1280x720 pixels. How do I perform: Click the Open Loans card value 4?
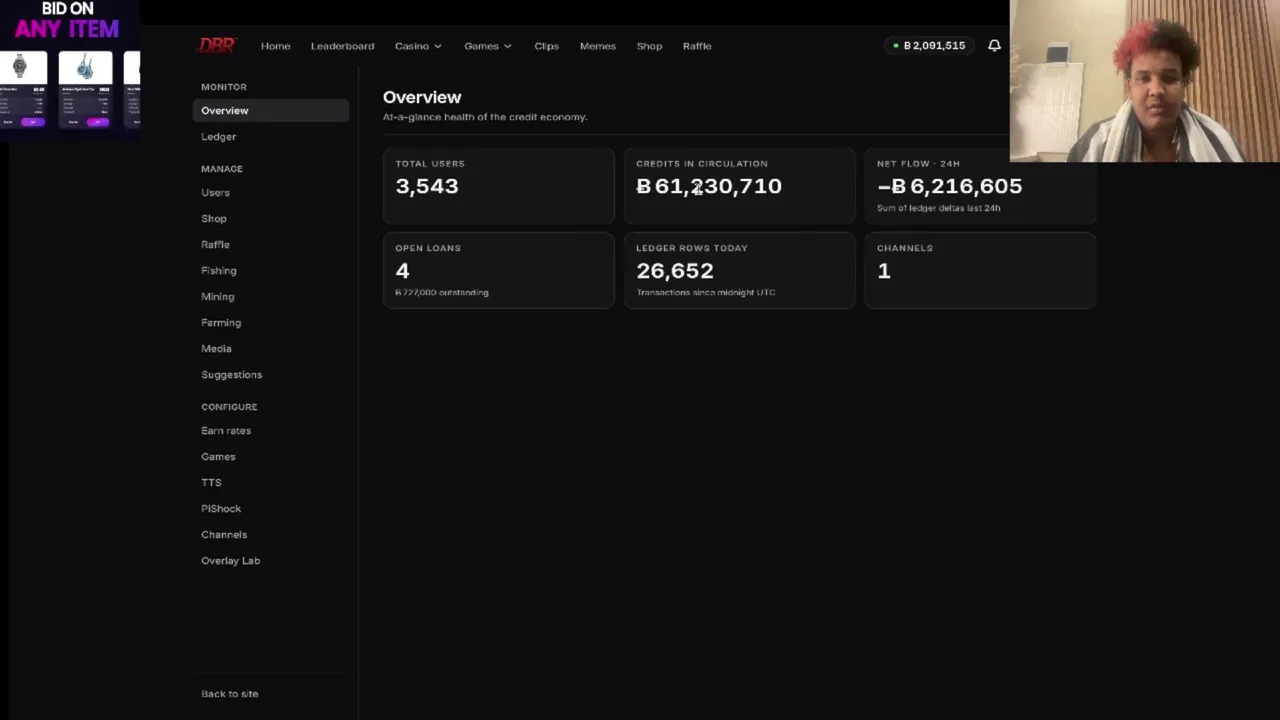coord(402,271)
